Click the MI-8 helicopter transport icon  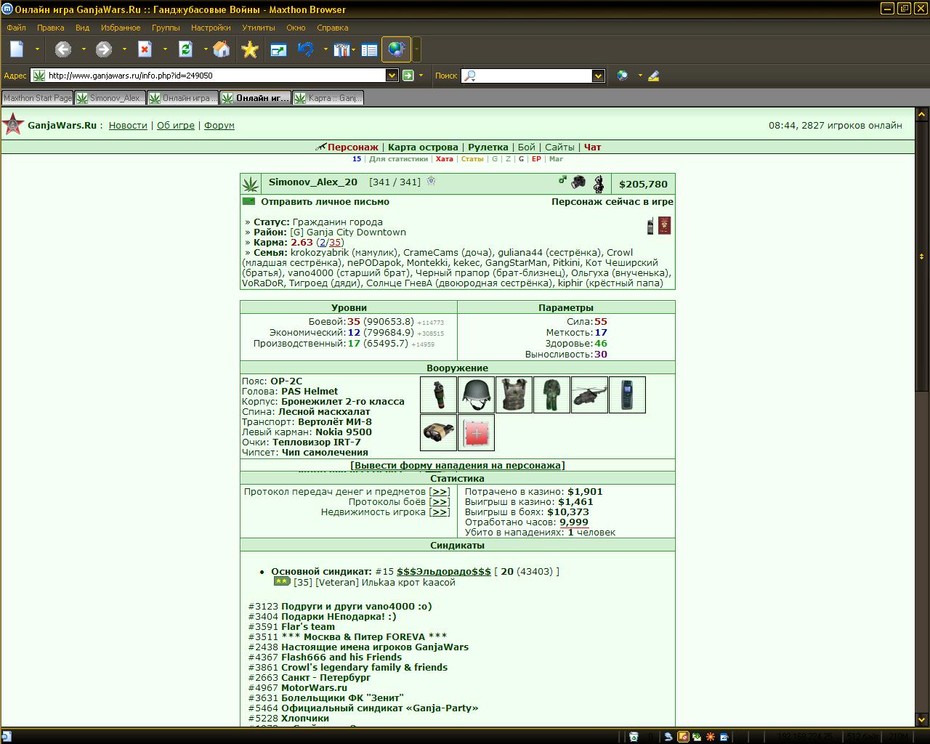click(589, 395)
